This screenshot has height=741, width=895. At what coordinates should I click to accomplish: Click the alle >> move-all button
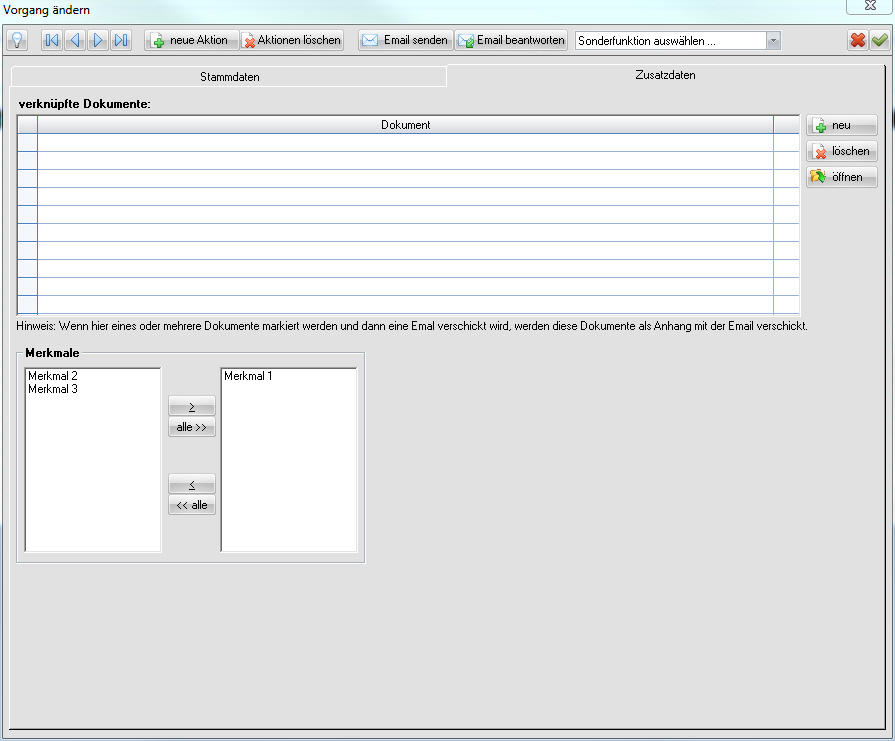[191, 427]
